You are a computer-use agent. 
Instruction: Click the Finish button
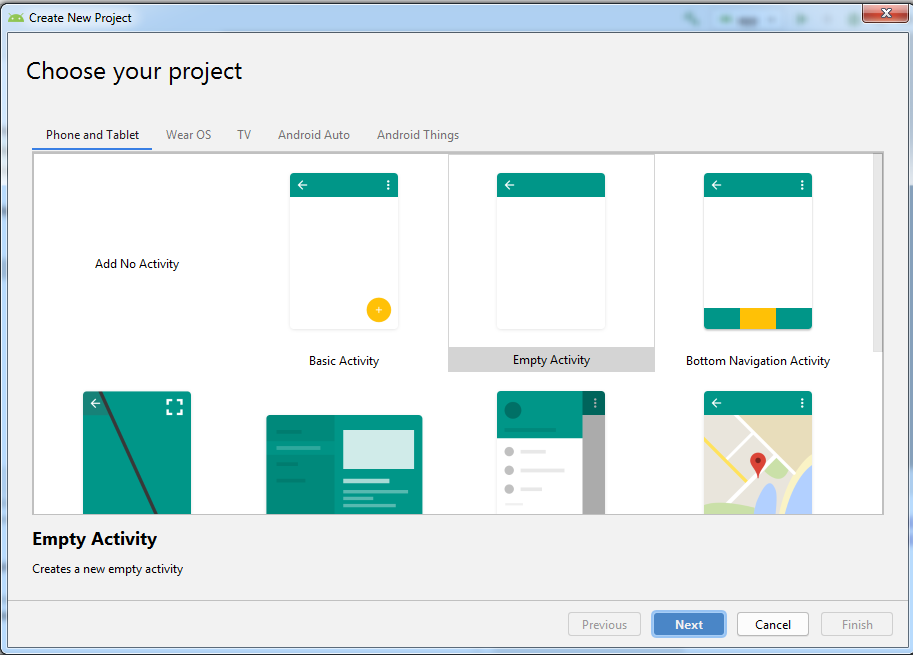click(x=857, y=624)
